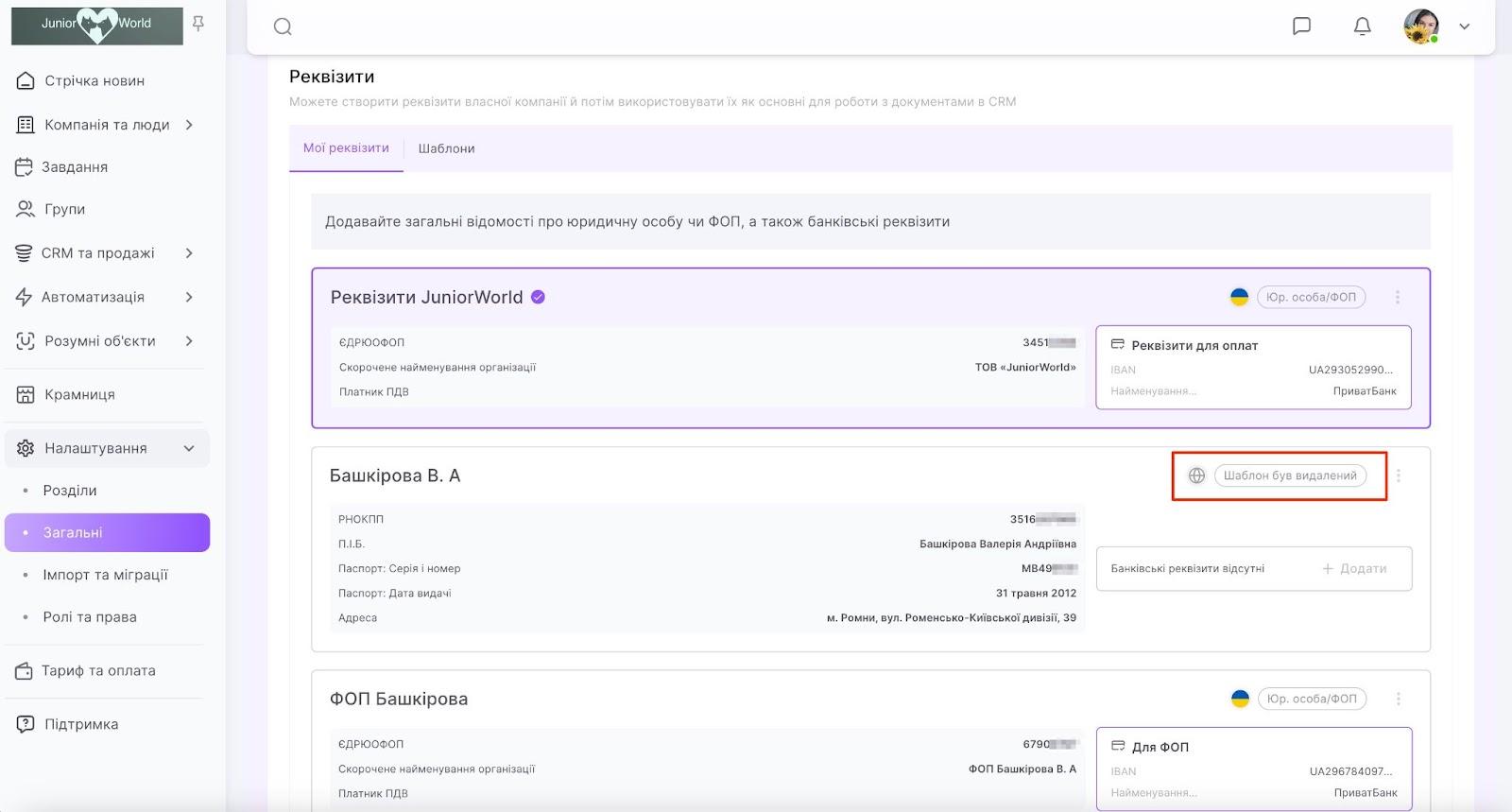Open three-dot menu for Реквізити JuniorWorld
This screenshot has height=812, width=1512.
1398,297
